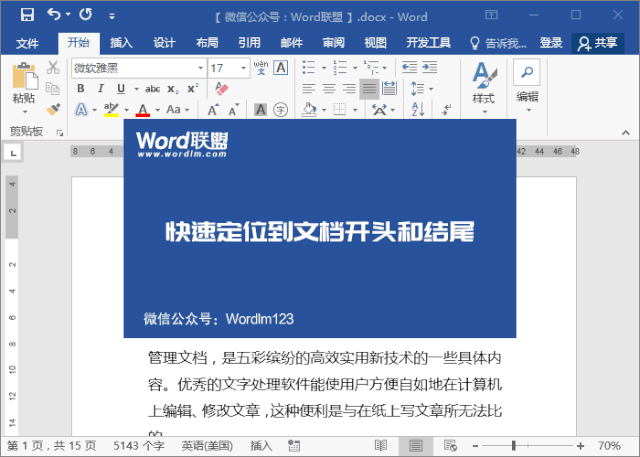Click the Undo arrow icon

coord(53,15)
